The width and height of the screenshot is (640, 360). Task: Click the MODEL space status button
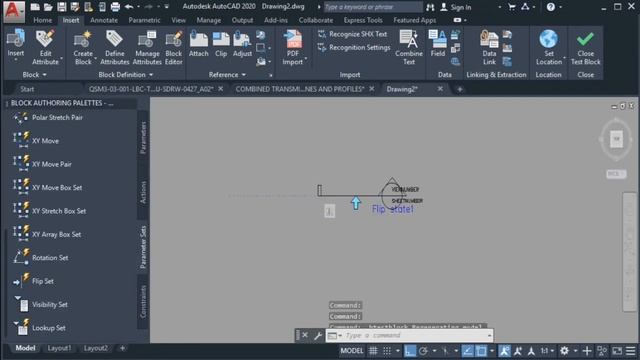pos(351,351)
